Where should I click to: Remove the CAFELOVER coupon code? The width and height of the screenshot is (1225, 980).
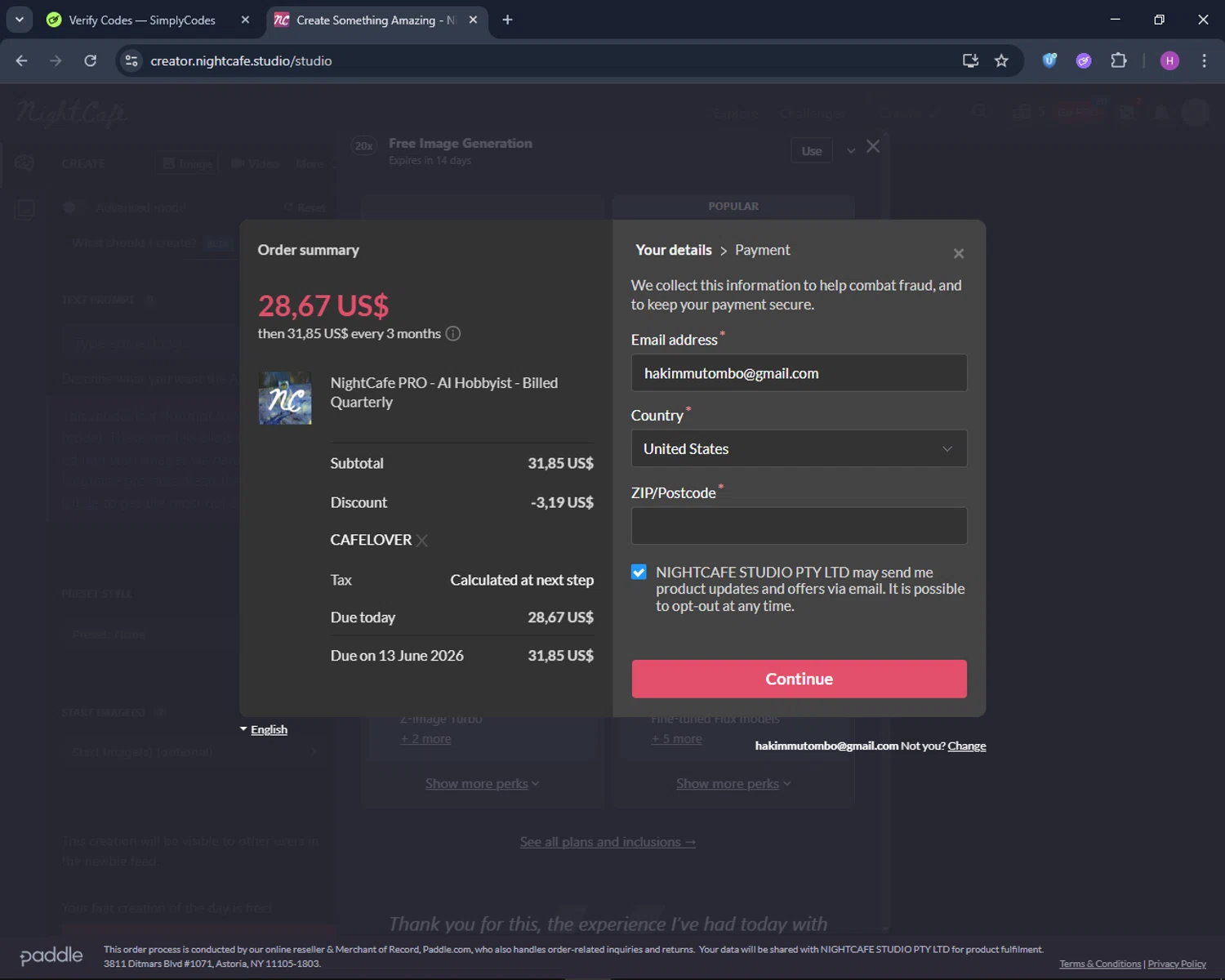421,541
